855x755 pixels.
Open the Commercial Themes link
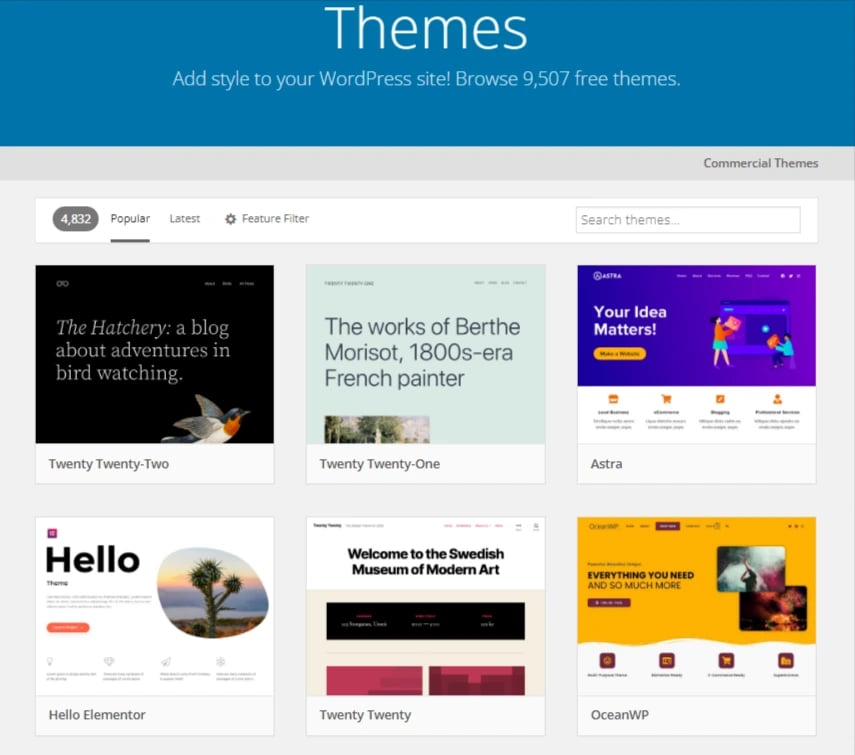coord(760,163)
